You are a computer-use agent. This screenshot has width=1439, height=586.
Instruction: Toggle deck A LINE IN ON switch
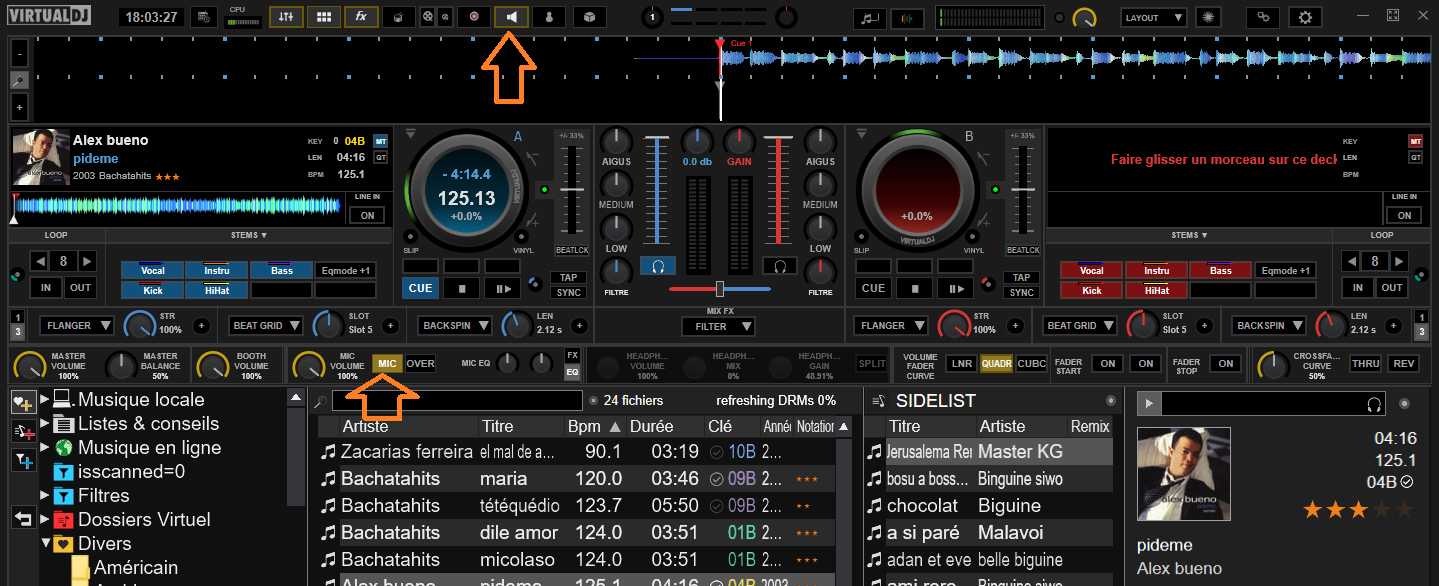366,215
